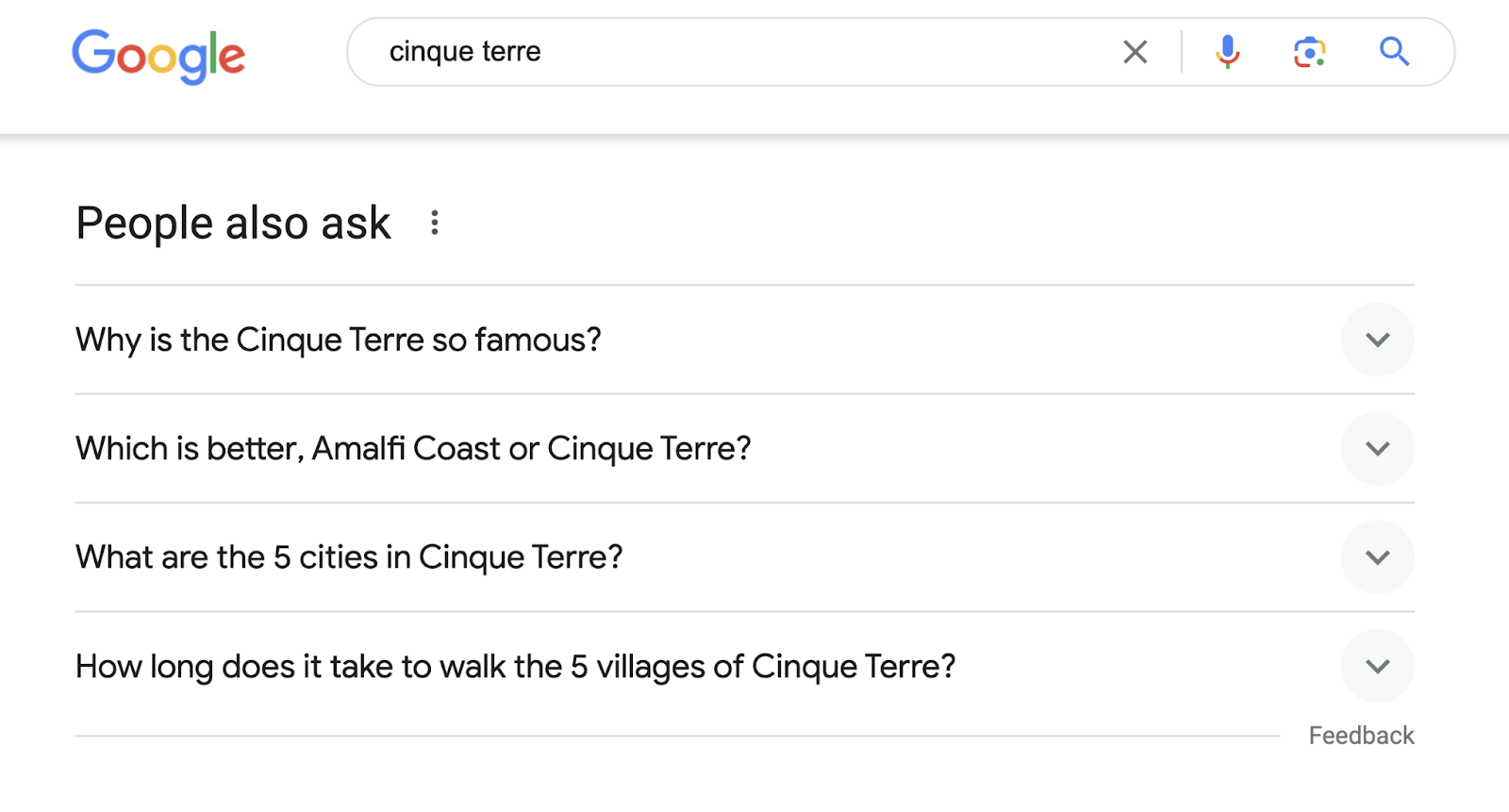Click the 'People also ask' heading
This screenshot has height=812, width=1509.
point(233,224)
